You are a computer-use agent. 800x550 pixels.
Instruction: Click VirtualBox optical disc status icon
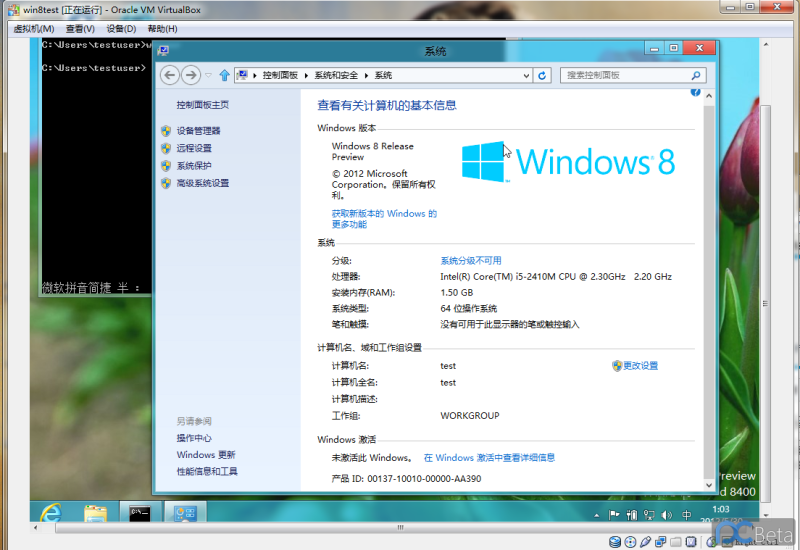(x=631, y=542)
